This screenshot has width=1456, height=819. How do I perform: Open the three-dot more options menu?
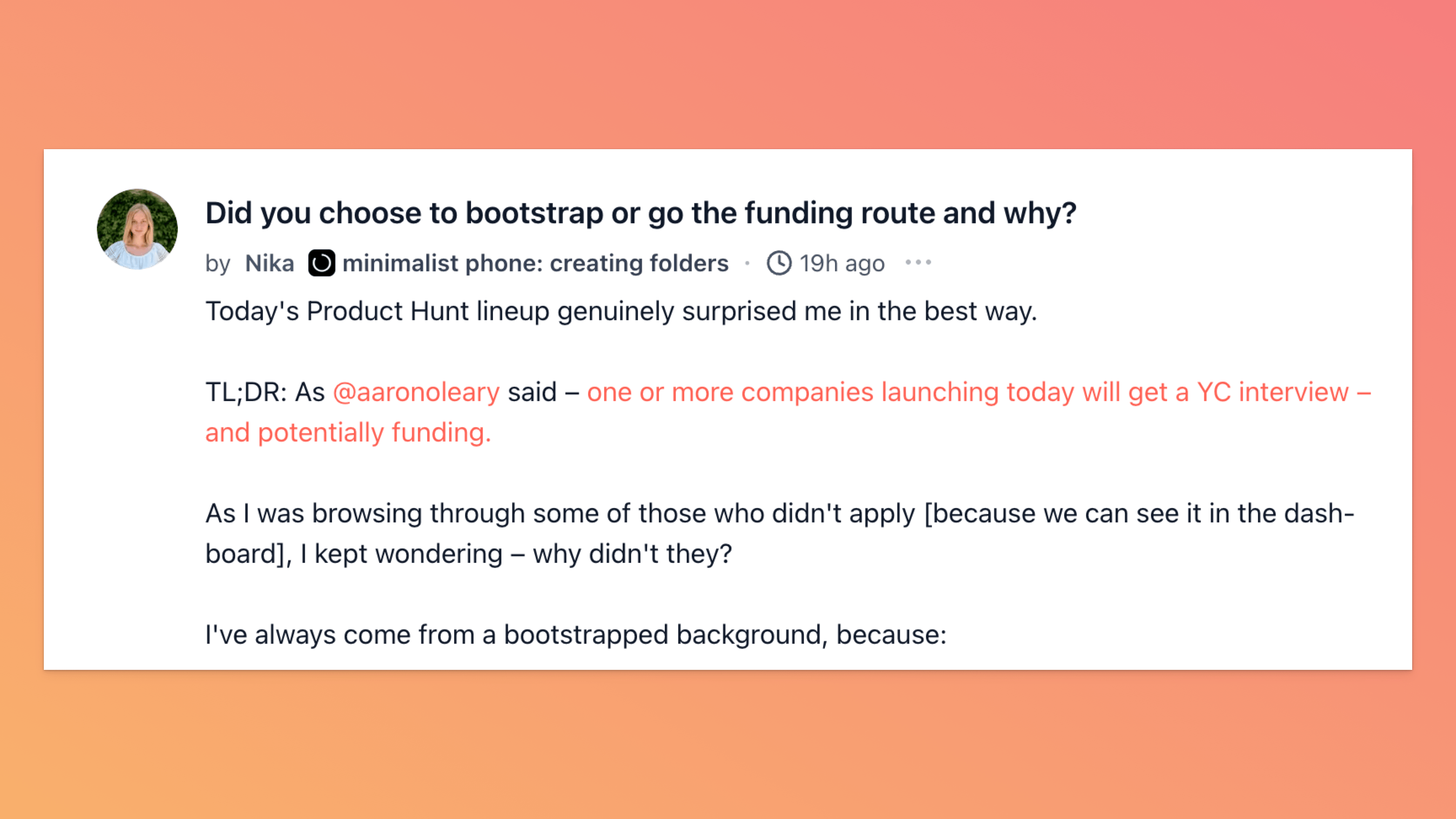tap(918, 262)
